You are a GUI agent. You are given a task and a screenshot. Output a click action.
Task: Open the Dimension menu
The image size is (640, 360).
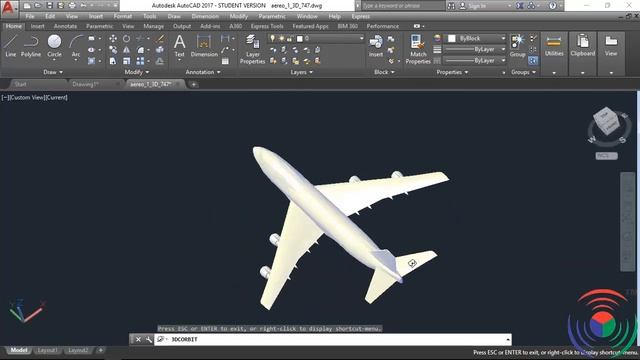click(x=205, y=16)
